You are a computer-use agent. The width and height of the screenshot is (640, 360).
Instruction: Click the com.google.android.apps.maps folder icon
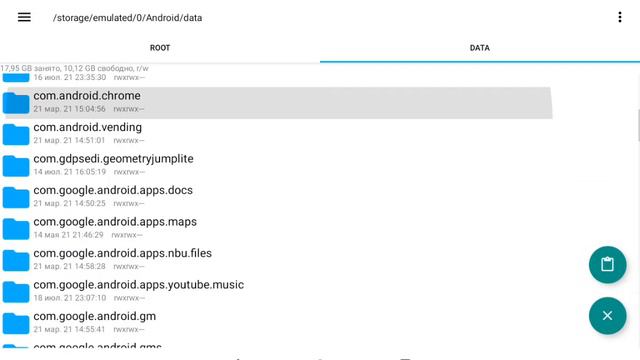click(x=16, y=229)
